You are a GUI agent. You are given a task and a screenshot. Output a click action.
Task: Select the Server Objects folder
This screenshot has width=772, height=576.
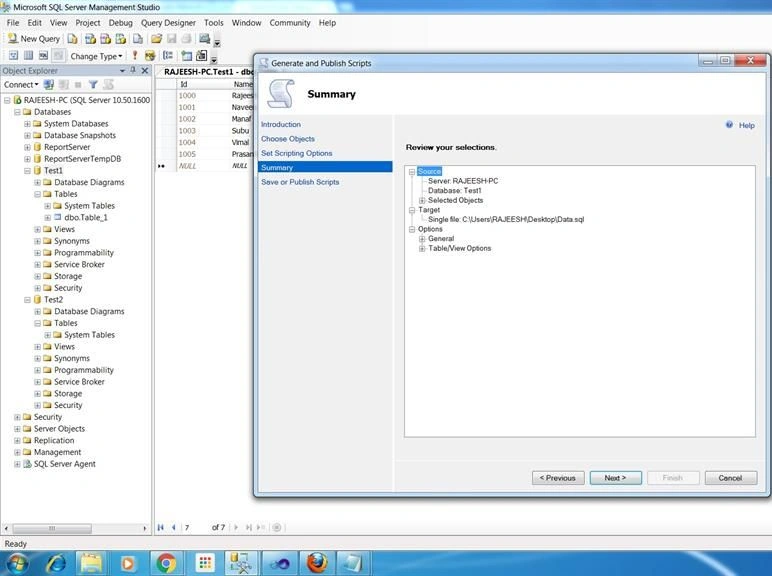coord(59,429)
